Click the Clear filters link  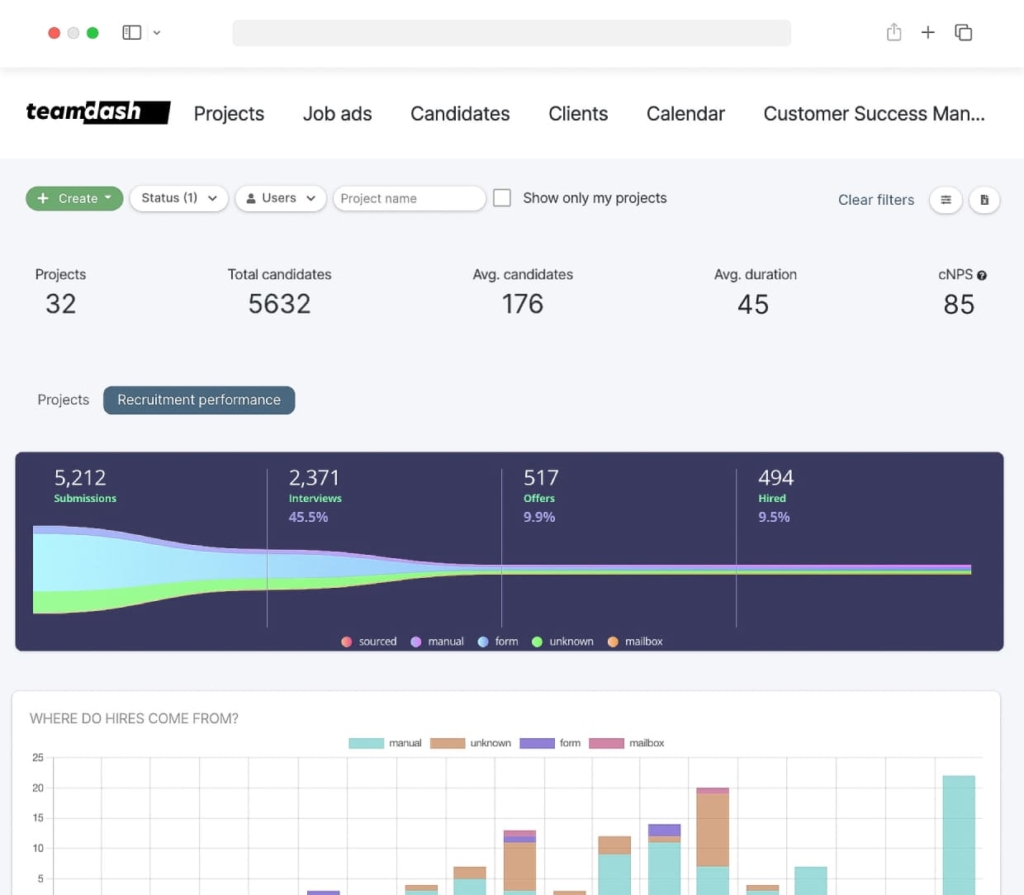875,199
